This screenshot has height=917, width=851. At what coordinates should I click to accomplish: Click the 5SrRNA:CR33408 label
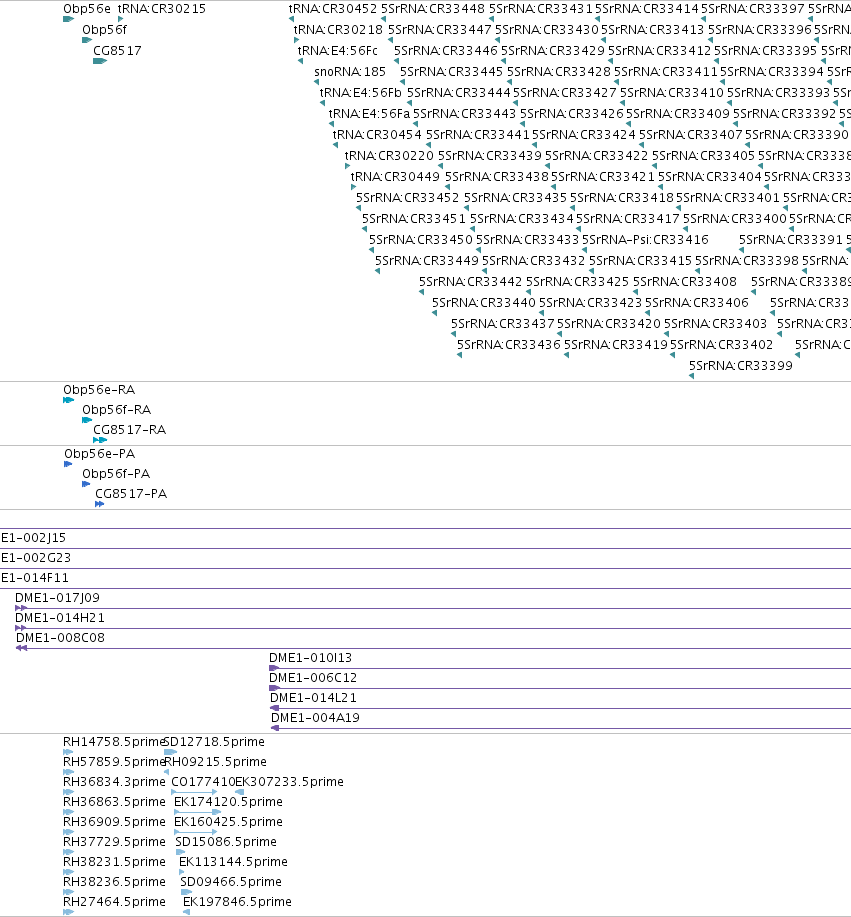[685, 282]
